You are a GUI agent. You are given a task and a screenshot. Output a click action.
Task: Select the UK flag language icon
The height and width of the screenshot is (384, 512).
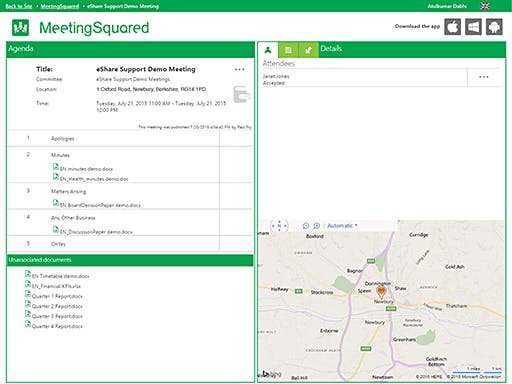tap(485, 6)
